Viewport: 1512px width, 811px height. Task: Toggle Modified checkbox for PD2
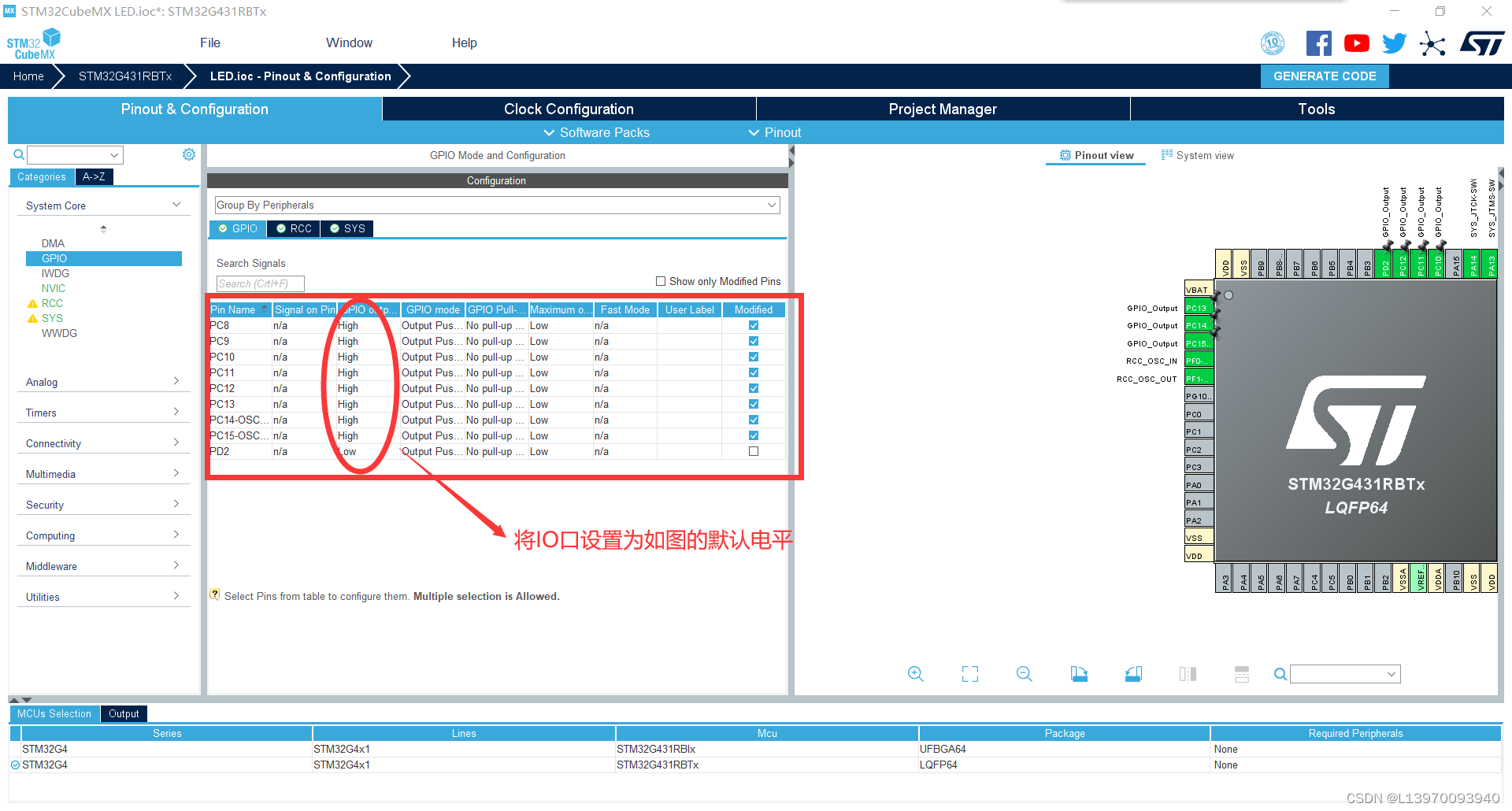coord(754,451)
